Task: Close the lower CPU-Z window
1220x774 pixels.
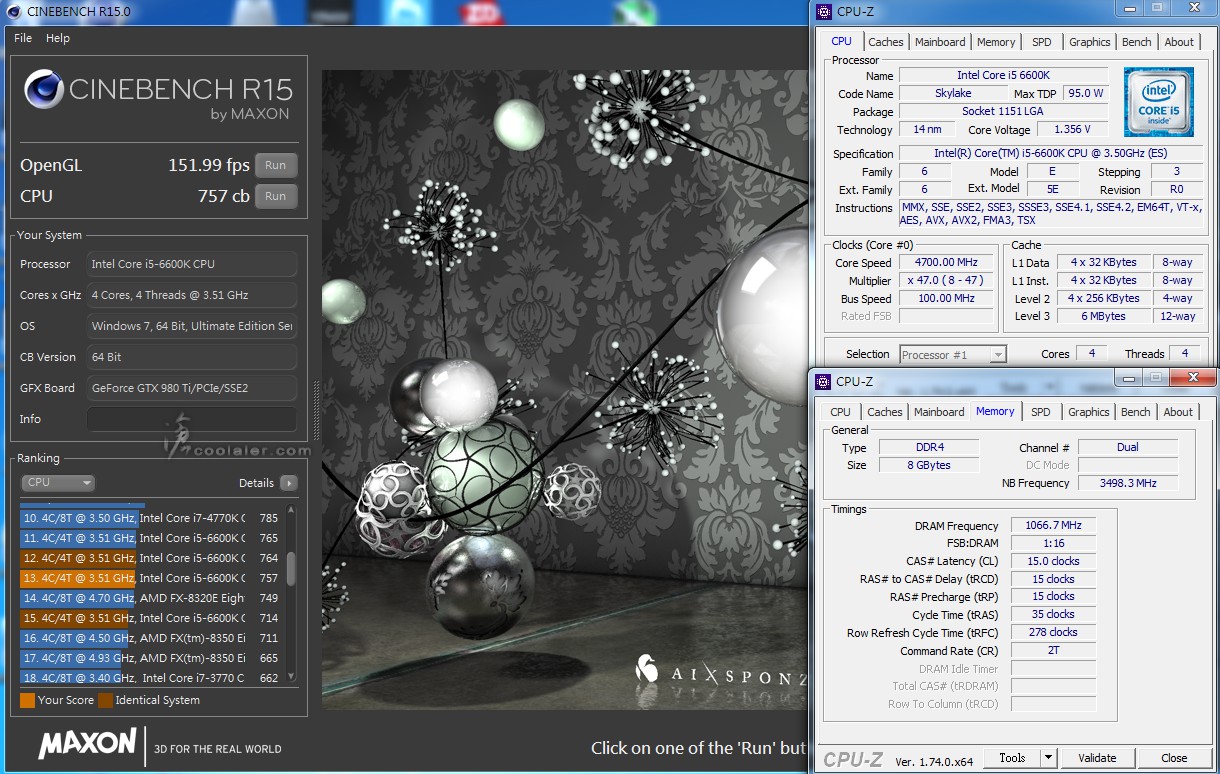Action: tap(1192, 377)
